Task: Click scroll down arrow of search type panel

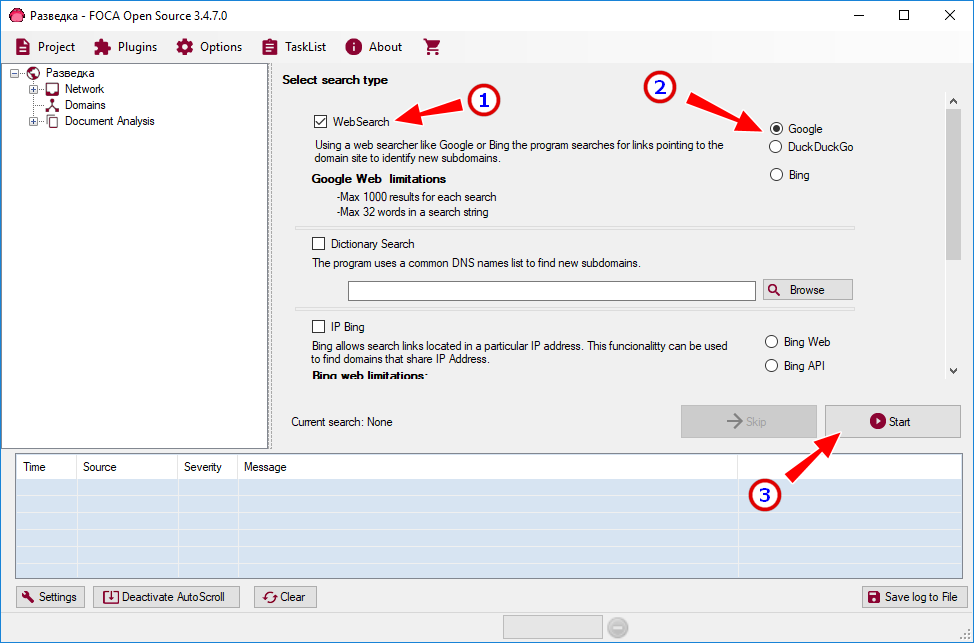Action: pyautogui.click(x=954, y=371)
